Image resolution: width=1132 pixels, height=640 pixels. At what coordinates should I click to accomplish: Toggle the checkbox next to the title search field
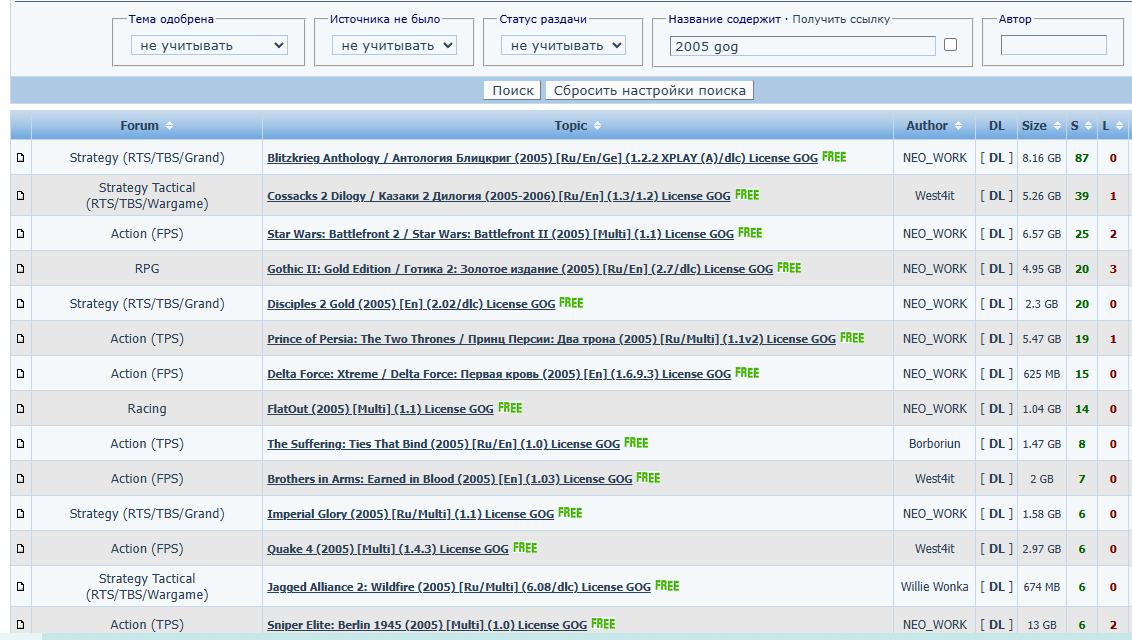pos(950,45)
